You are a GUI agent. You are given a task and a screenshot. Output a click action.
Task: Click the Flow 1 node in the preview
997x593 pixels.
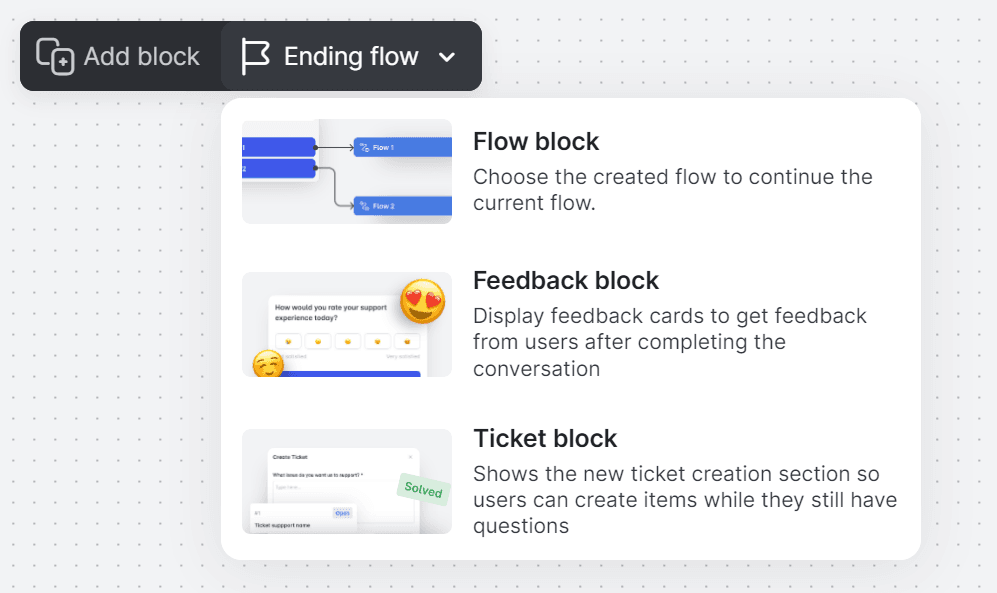coord(402,147)
